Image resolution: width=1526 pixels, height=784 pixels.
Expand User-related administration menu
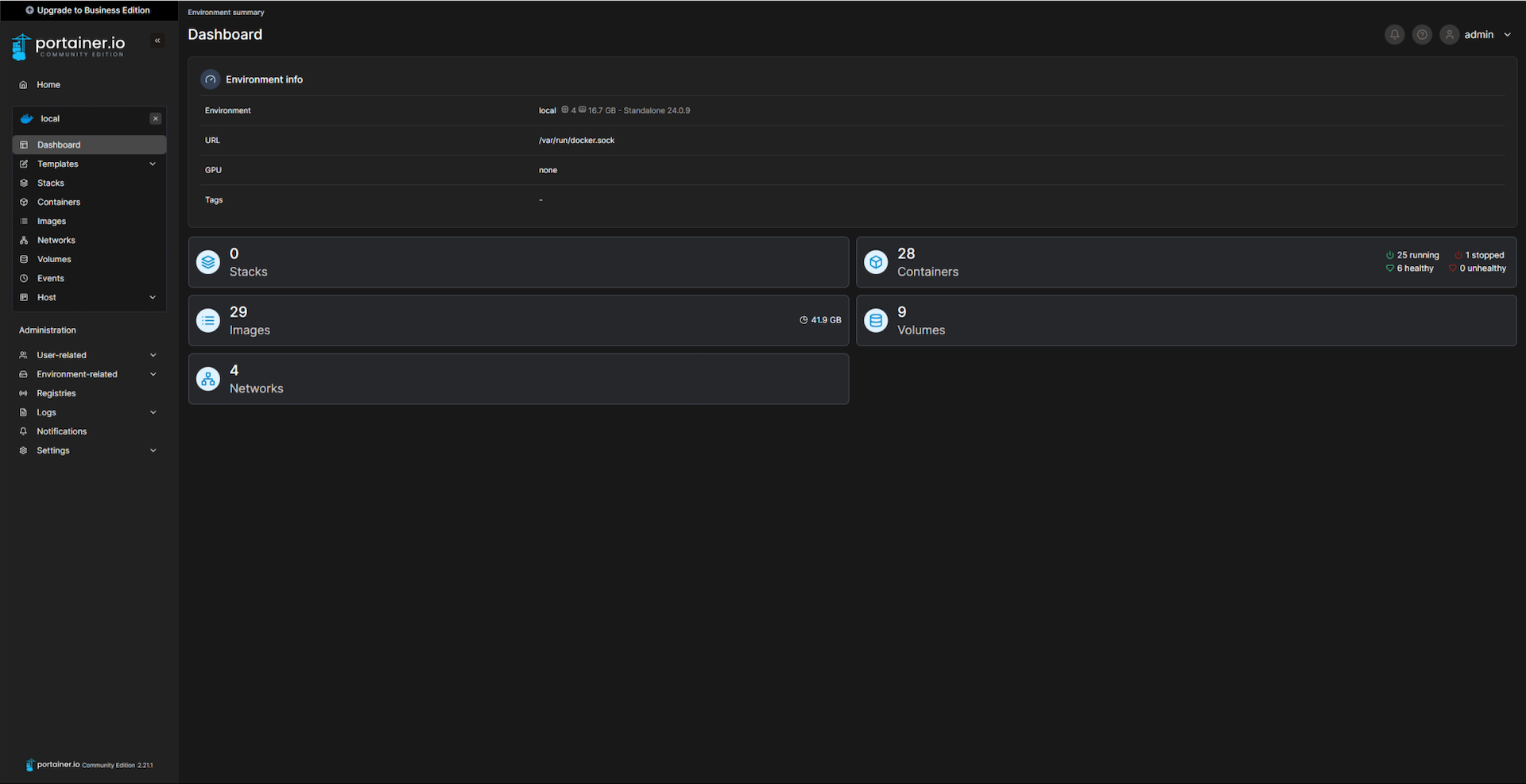tap(153, 355)
